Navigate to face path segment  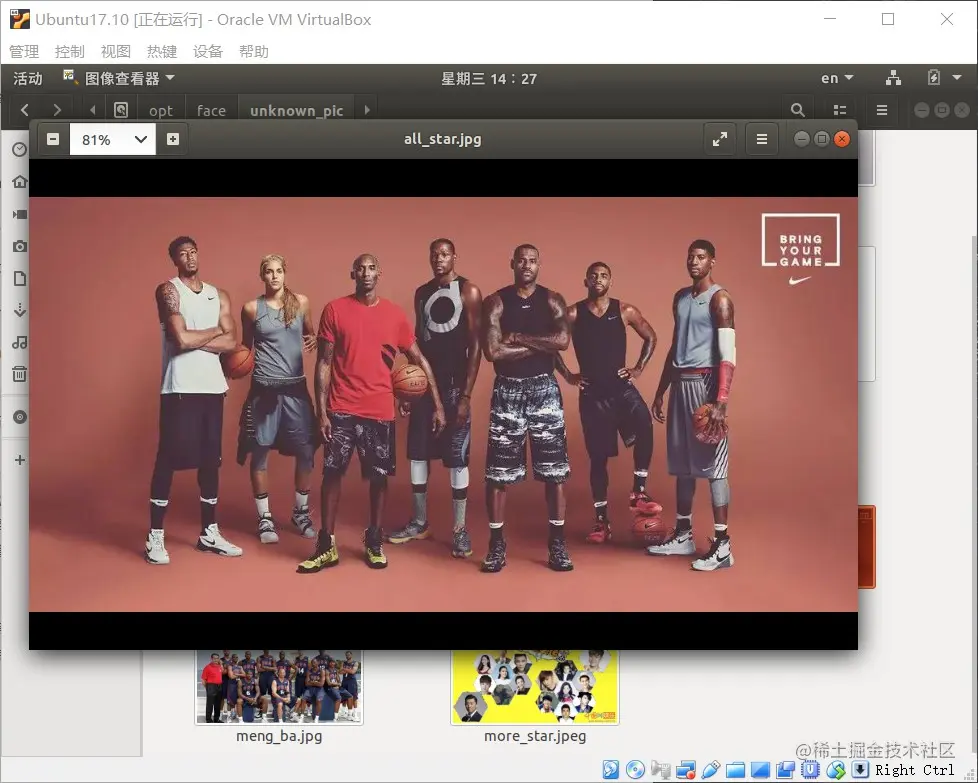(211, 110)
